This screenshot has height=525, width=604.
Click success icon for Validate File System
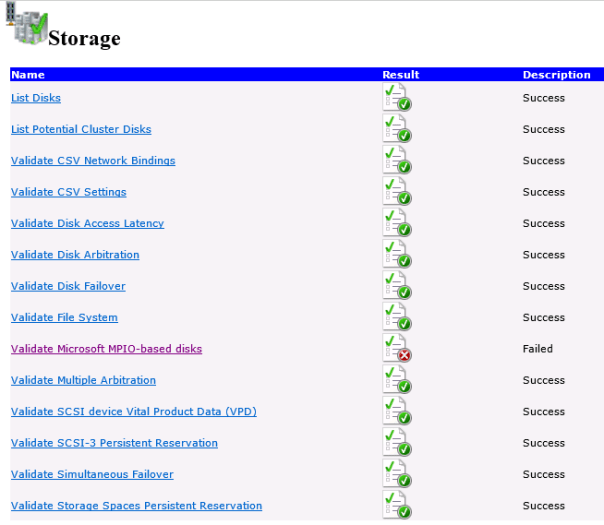[x=396, y=318]
